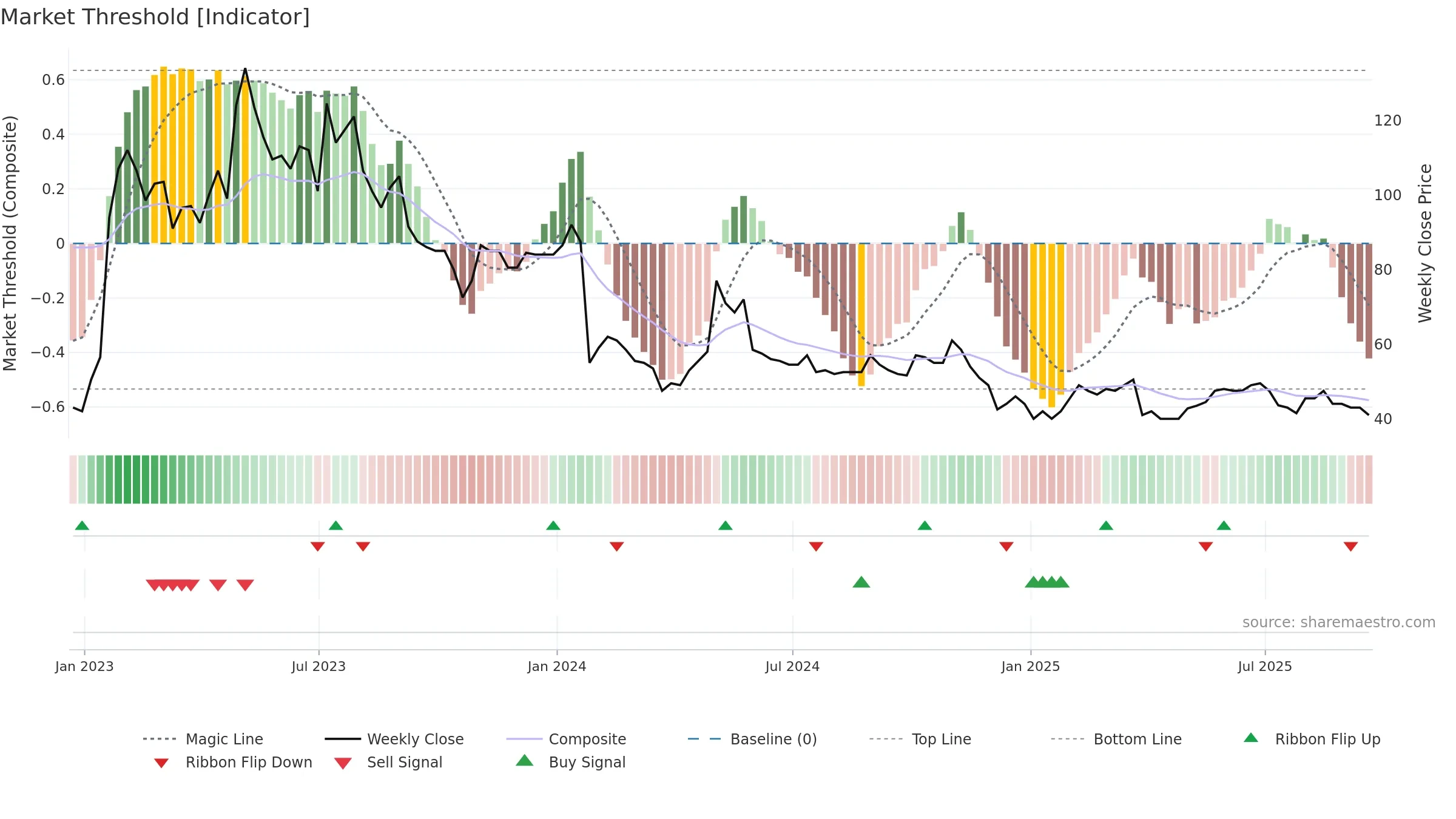Click the Jul 2023 x-axis label
The height and width of the screenshot is (819, 1456).
(x=318, y=666)
